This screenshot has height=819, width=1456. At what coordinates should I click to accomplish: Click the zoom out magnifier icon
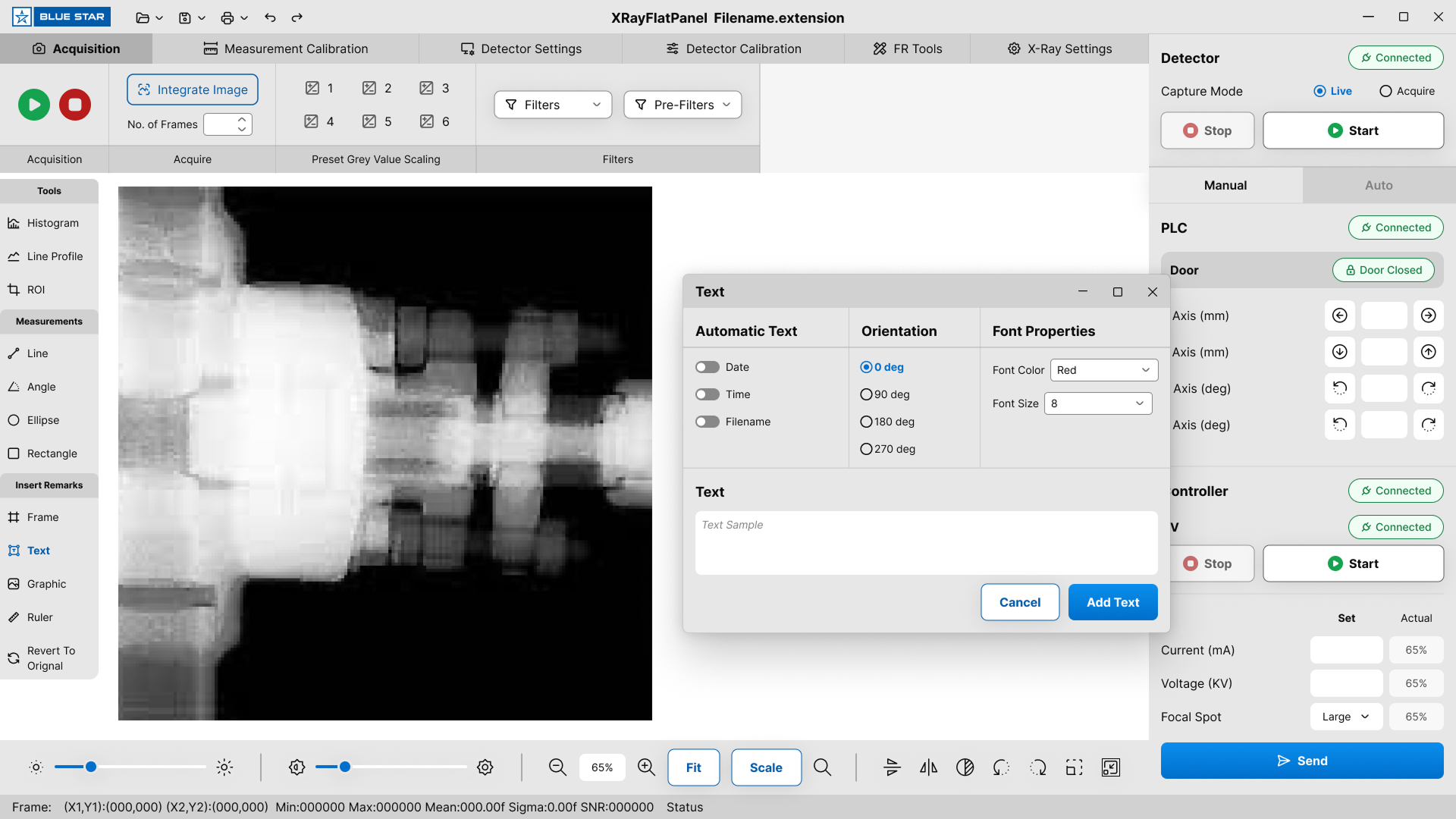[557, 767]
